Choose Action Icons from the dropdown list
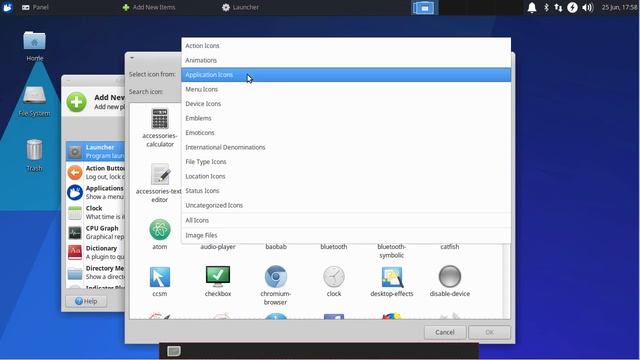This screenshot has width=640, height=360. pyautogui.click(x=346, y=46)
